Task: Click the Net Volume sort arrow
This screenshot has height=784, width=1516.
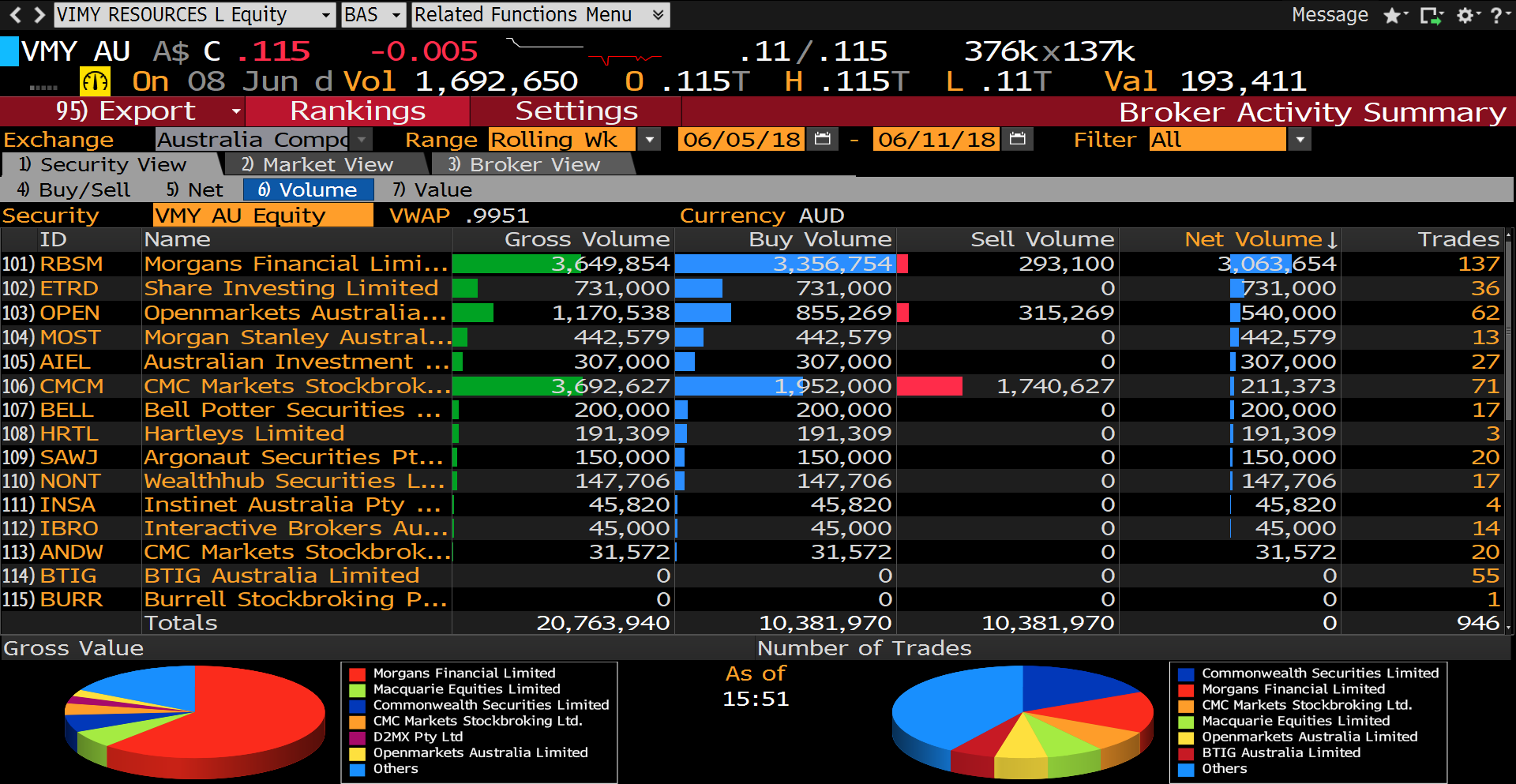Action: (1332, 239)
